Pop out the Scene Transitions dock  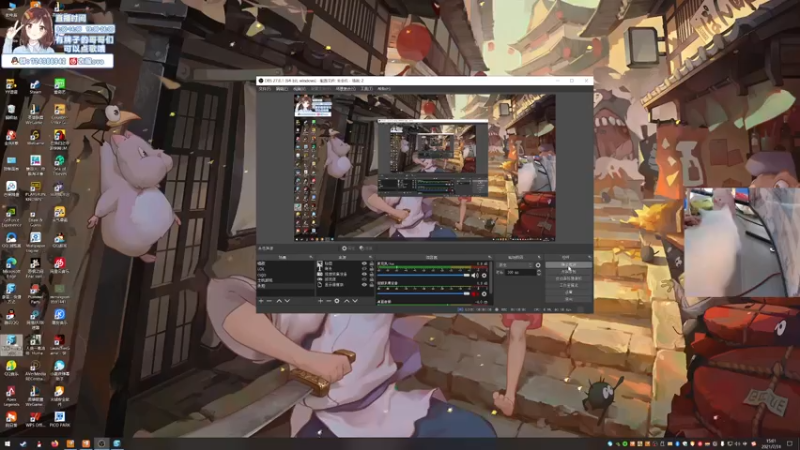click(539, 257)
